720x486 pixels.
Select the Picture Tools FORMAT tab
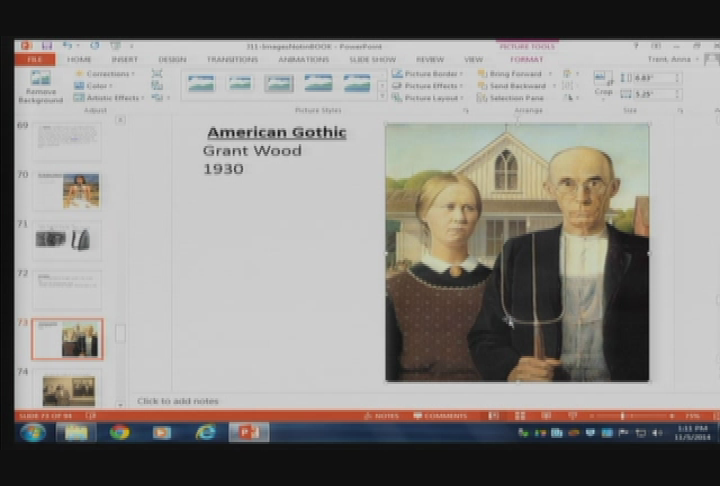coord(527,59)
